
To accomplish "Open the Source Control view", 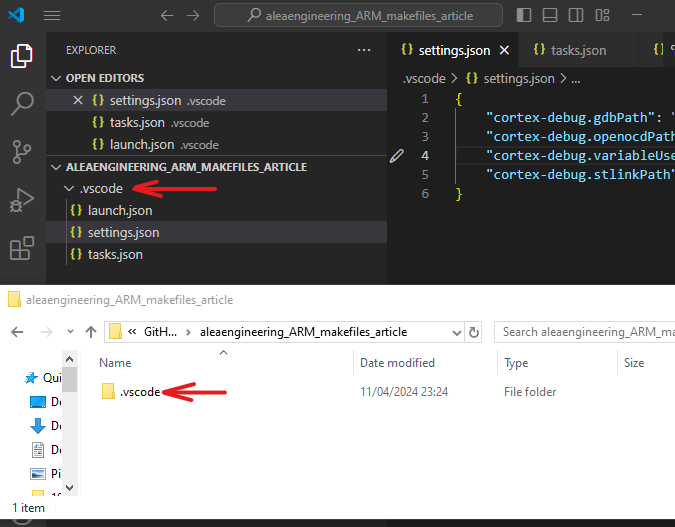I will (21, 151).
